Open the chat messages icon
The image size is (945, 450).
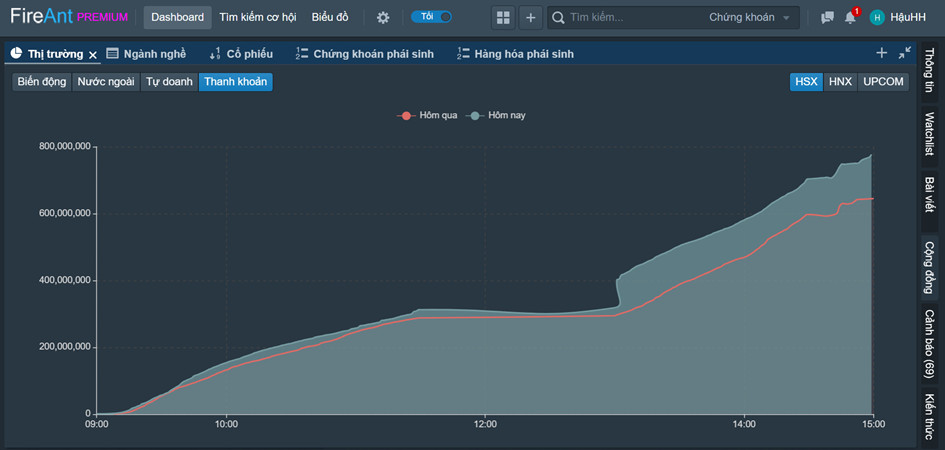[x=827, y=17]
